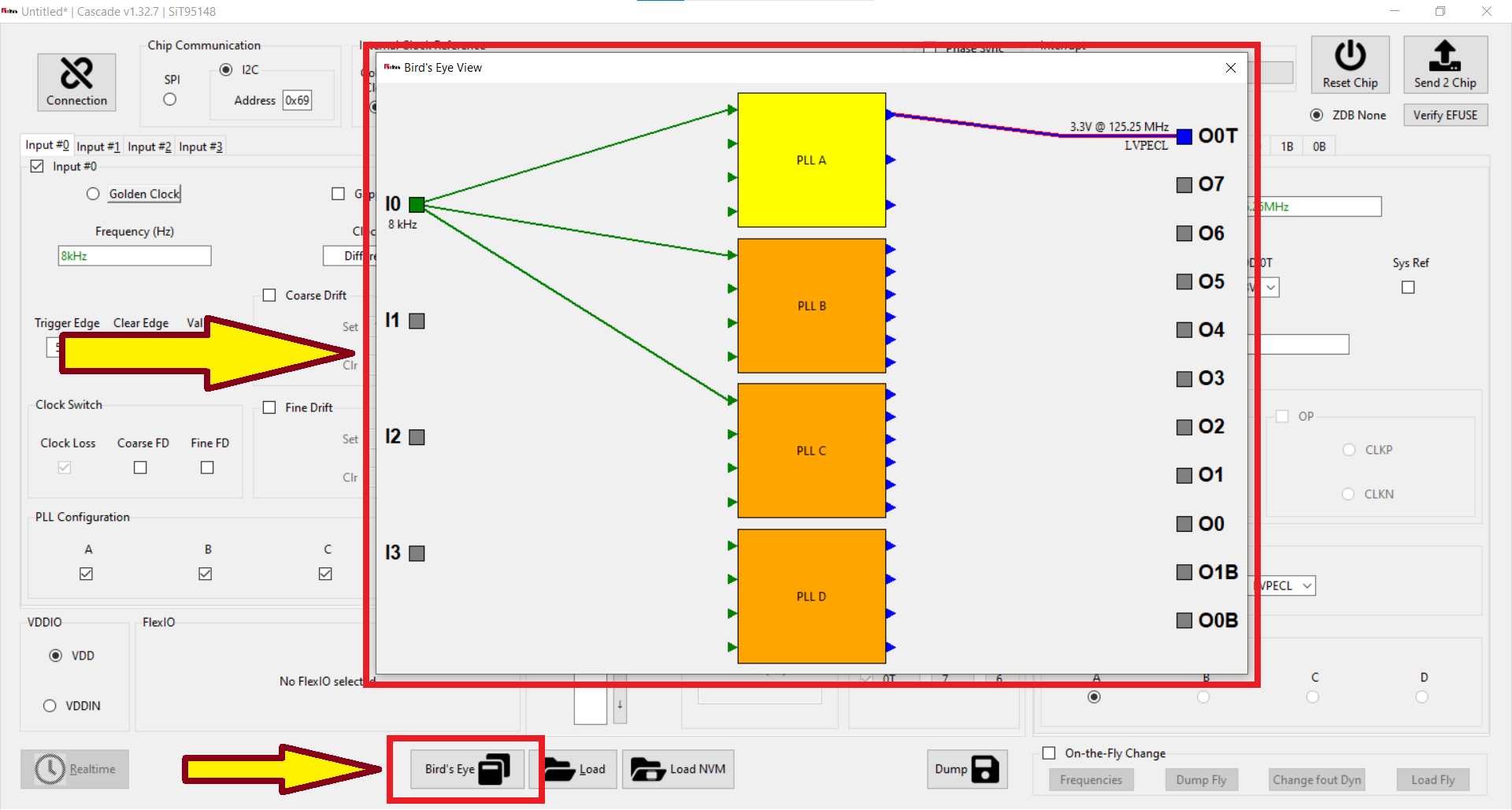Select the SPI radio button
The height and width of the screenshot is (810, 1512).
click(170, 99)
